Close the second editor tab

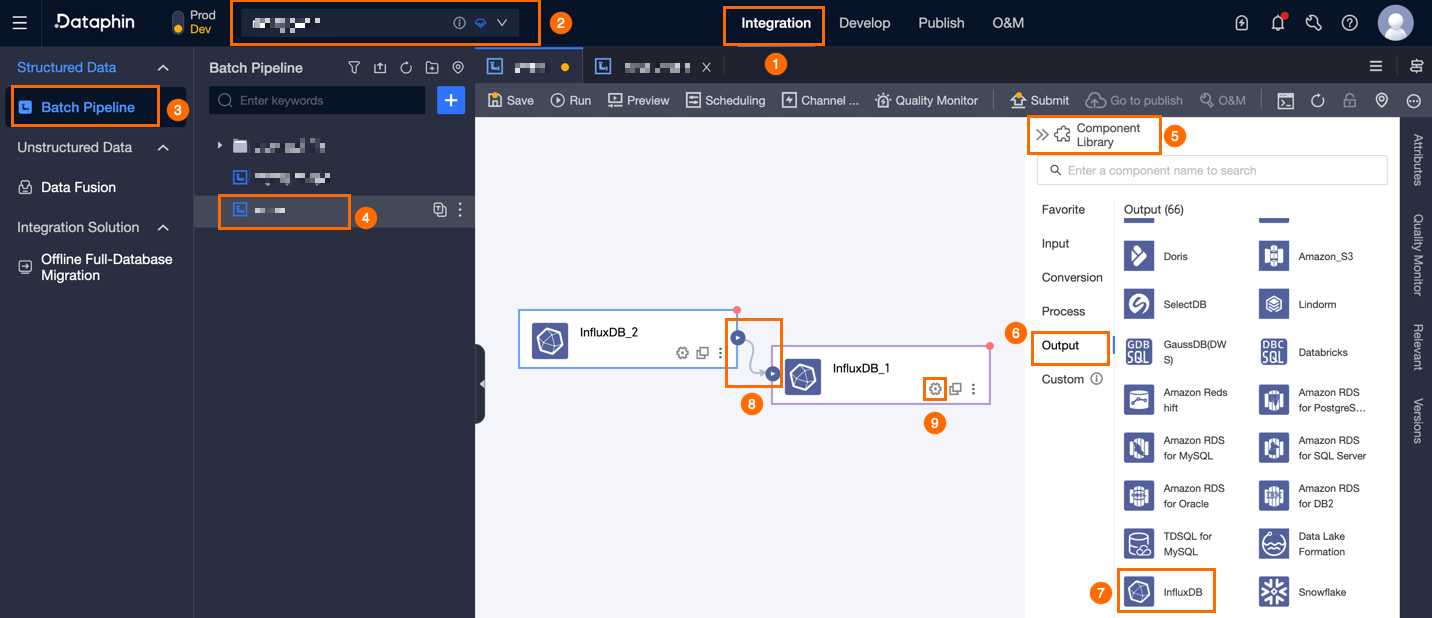(x=706, y=67)
